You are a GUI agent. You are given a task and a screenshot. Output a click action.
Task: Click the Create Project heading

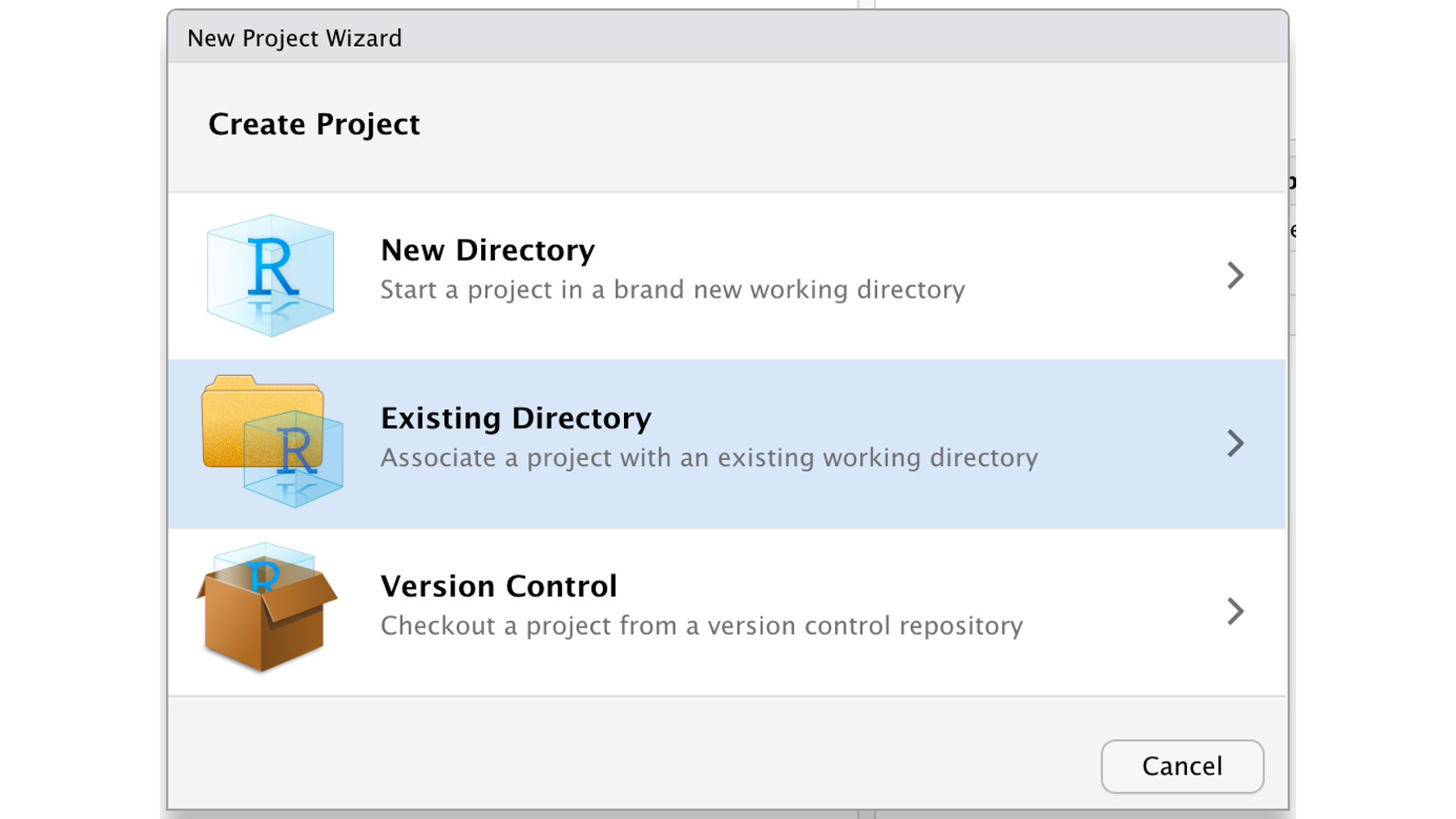tap(314, 125)
